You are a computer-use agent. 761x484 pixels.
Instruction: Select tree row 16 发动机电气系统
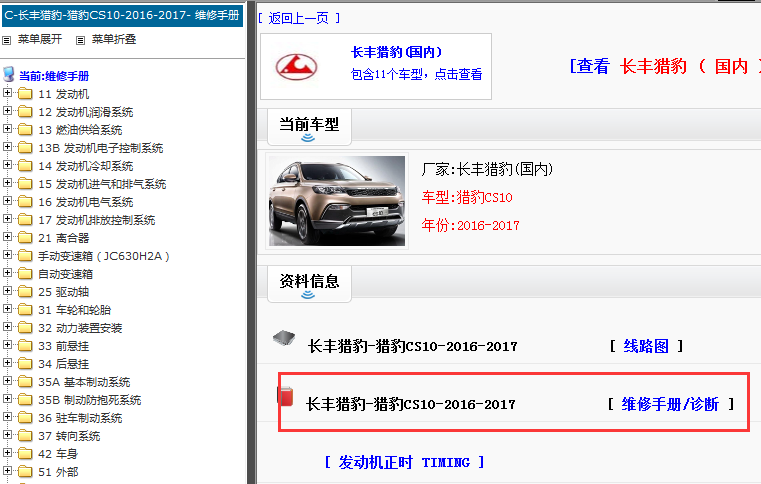point(85,202)
